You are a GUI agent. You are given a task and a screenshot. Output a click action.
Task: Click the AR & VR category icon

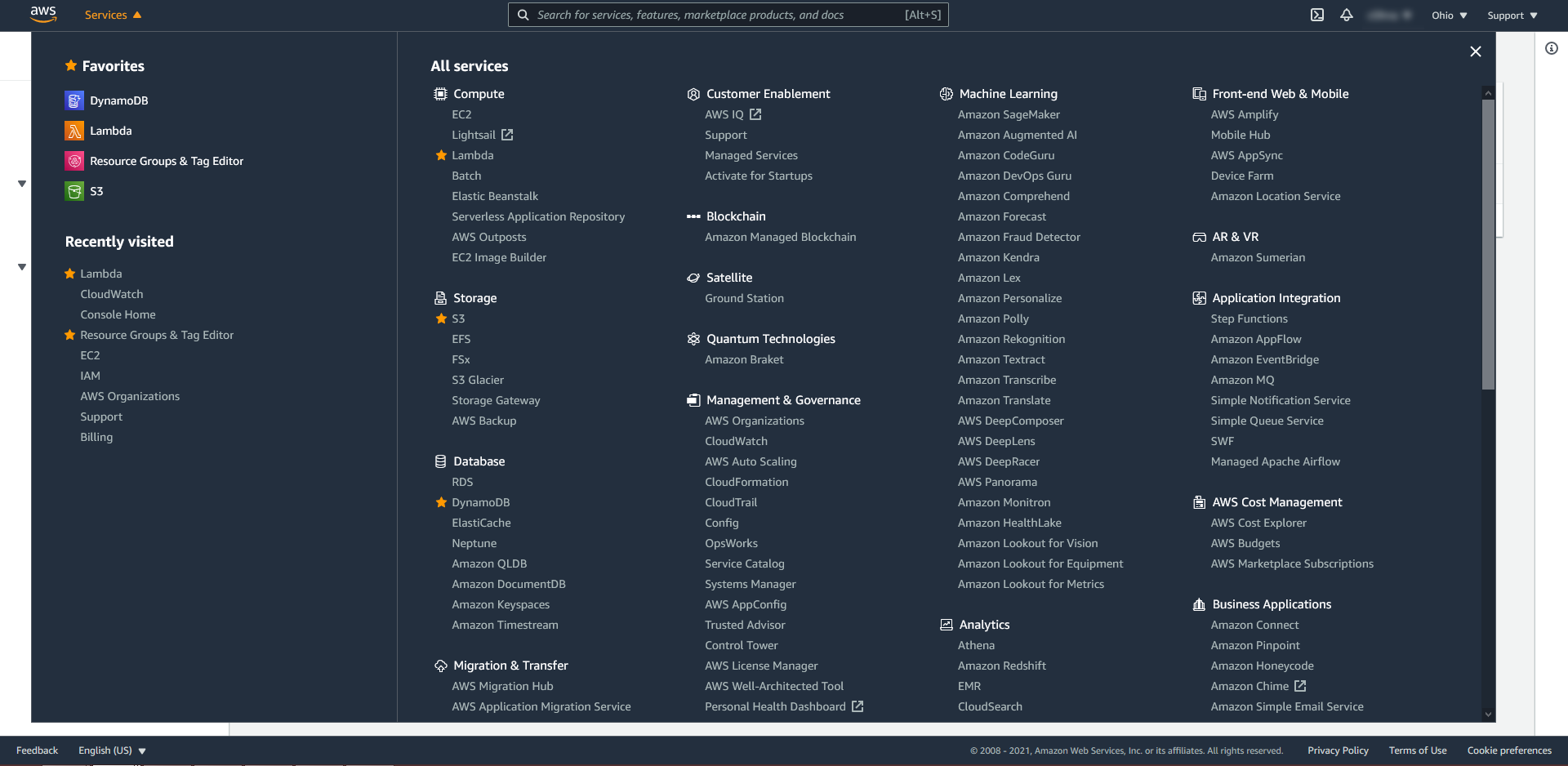(1199, 237)
